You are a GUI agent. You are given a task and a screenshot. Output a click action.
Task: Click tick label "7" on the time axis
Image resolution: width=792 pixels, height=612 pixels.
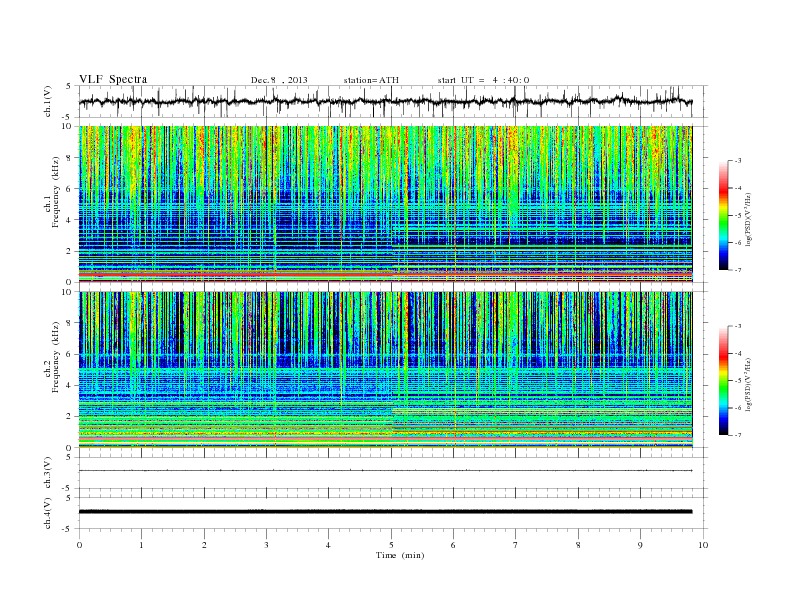click(x=516, y=545)
